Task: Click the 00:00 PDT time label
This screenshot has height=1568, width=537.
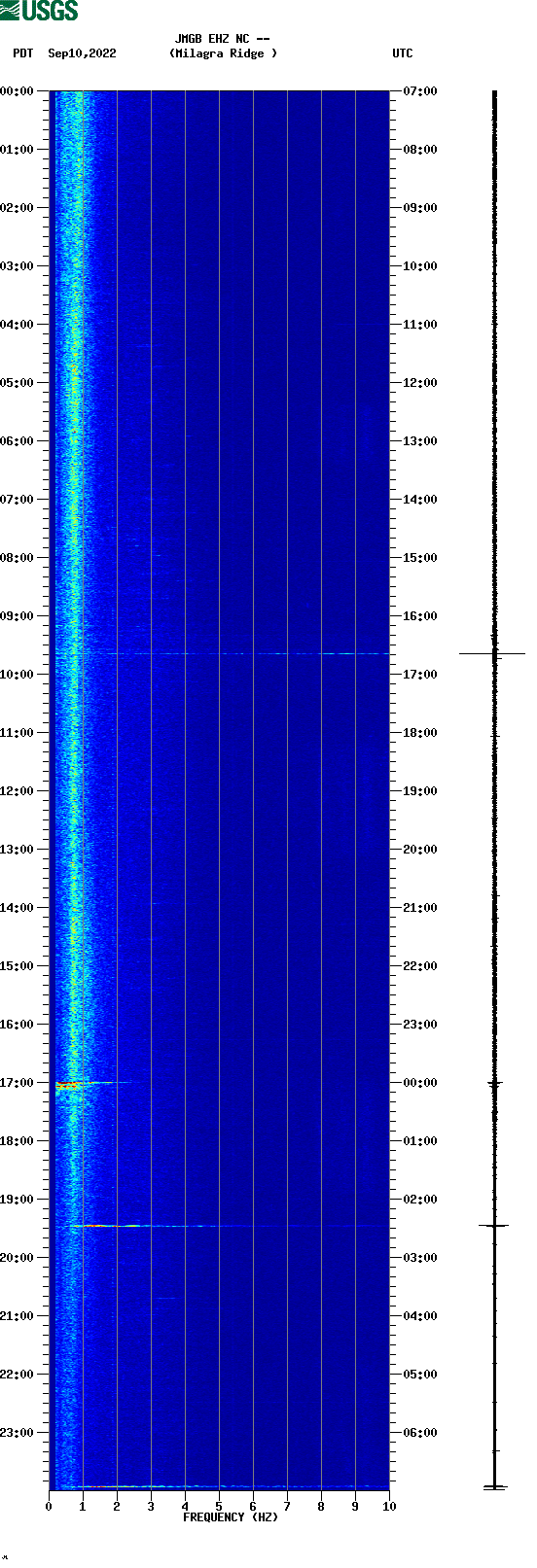Action: click(x=17, y=91)
